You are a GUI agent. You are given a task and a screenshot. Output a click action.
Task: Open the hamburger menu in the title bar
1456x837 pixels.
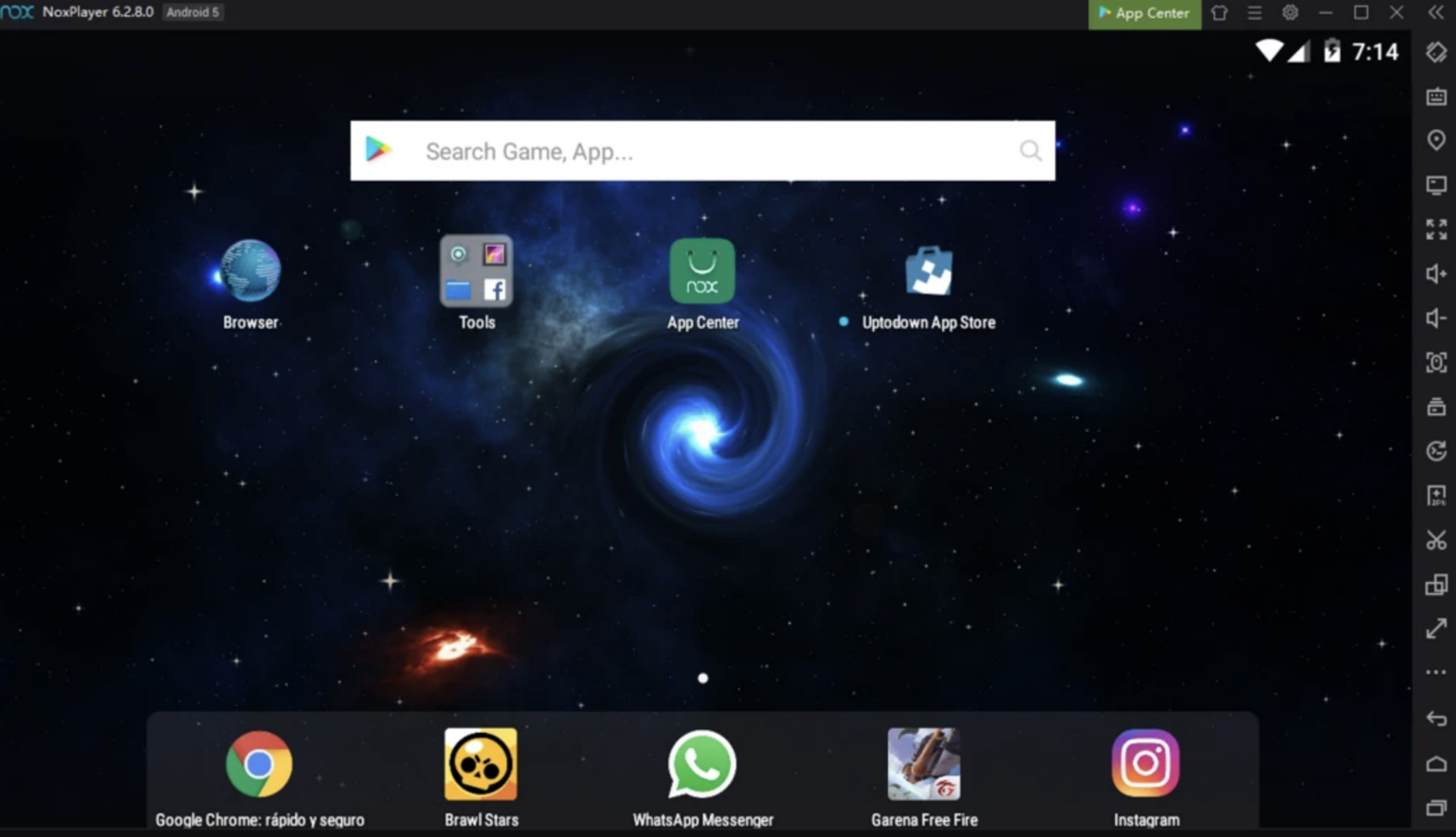coord(1254,12)
